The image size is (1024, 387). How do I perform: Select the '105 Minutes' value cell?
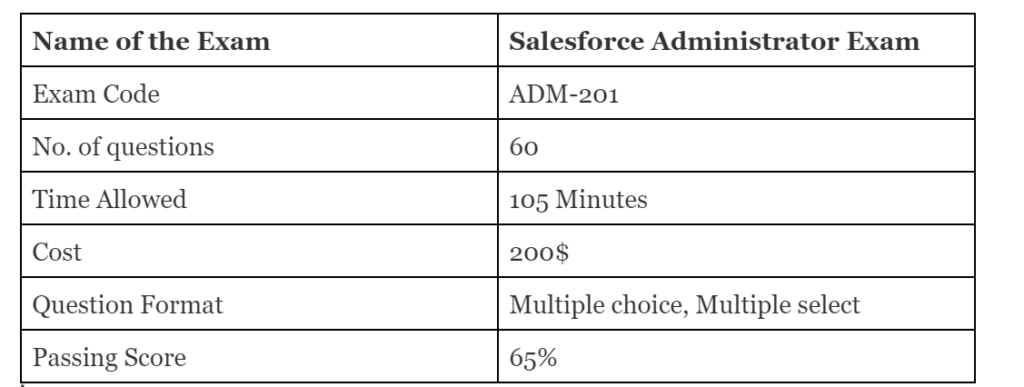pyautogui.click(x=736, y=198)
